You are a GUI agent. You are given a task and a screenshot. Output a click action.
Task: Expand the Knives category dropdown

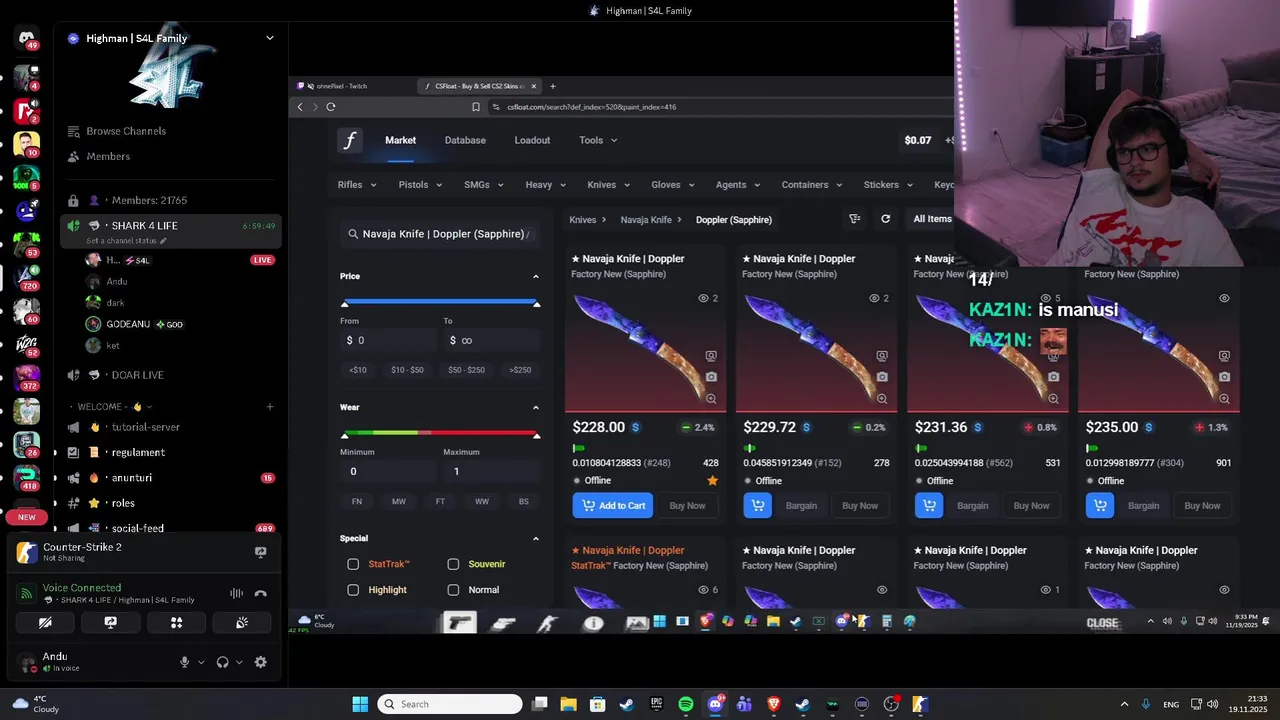point(608,185)
